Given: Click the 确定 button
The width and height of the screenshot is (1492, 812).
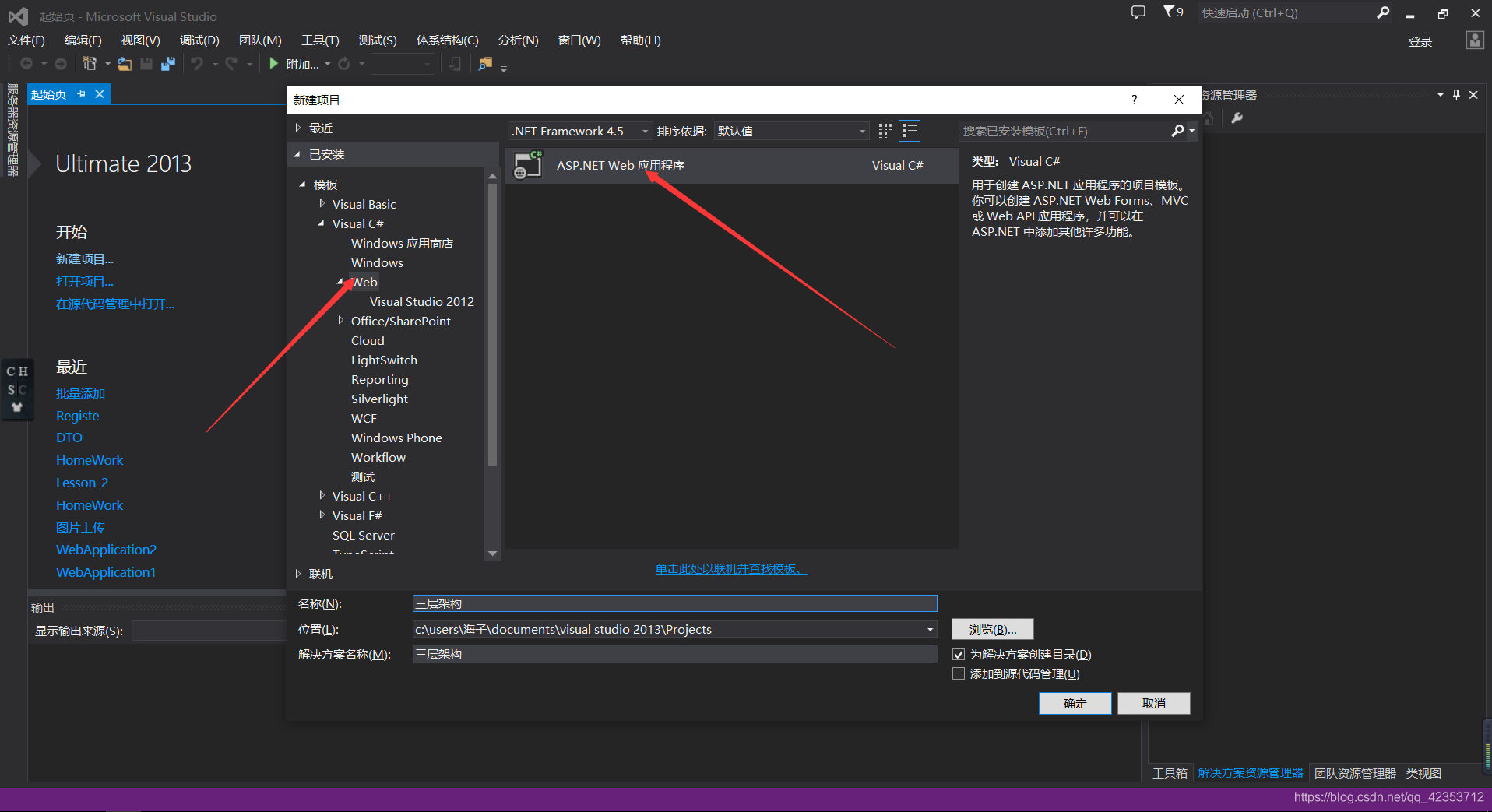Looking at the screenshot, I should pyautogui.click(x=1075, y=703).
